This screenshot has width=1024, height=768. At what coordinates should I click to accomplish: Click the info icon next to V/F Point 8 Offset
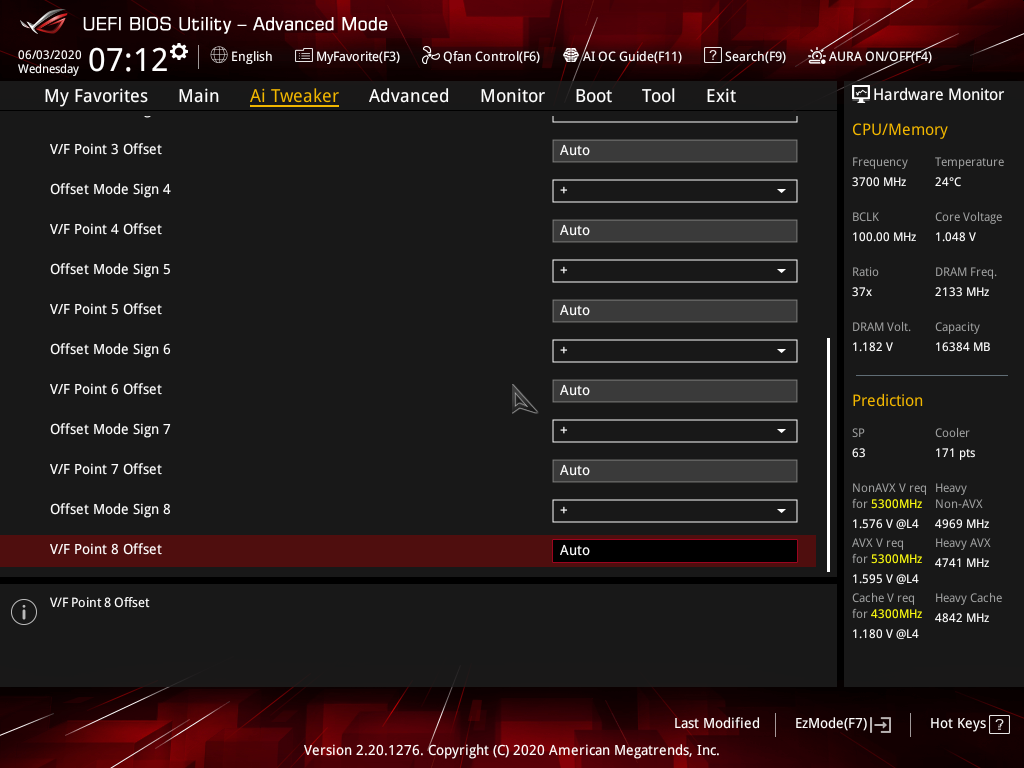pyautogui.click(x=23, y=611)
